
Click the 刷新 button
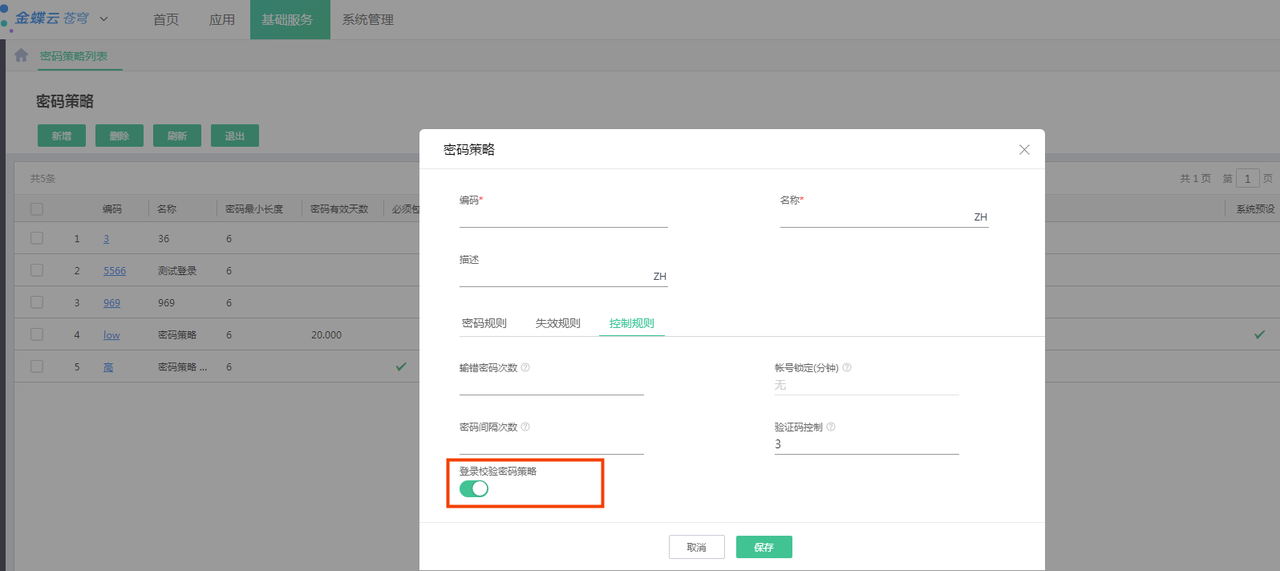(x=177, y=136)
